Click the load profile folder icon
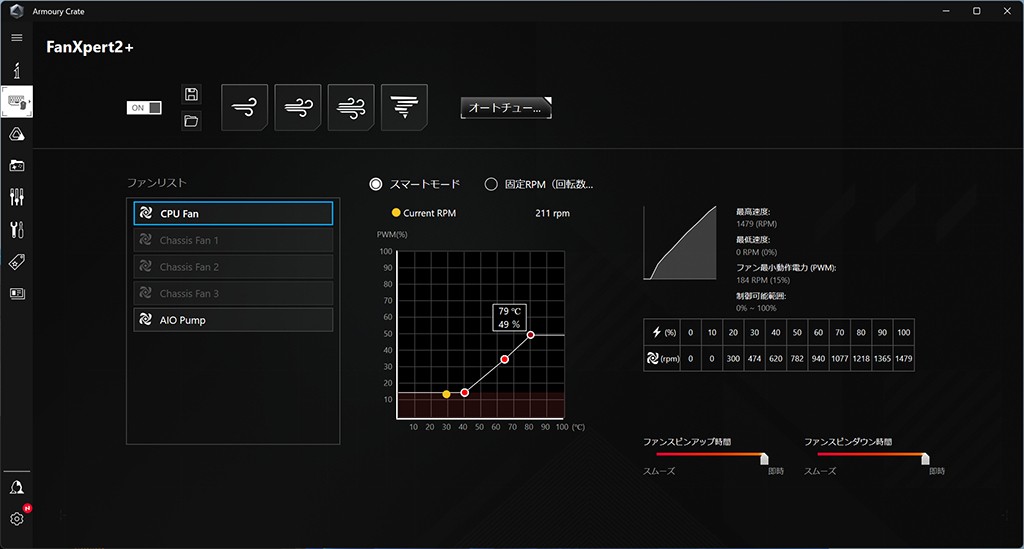 (191, 121)
